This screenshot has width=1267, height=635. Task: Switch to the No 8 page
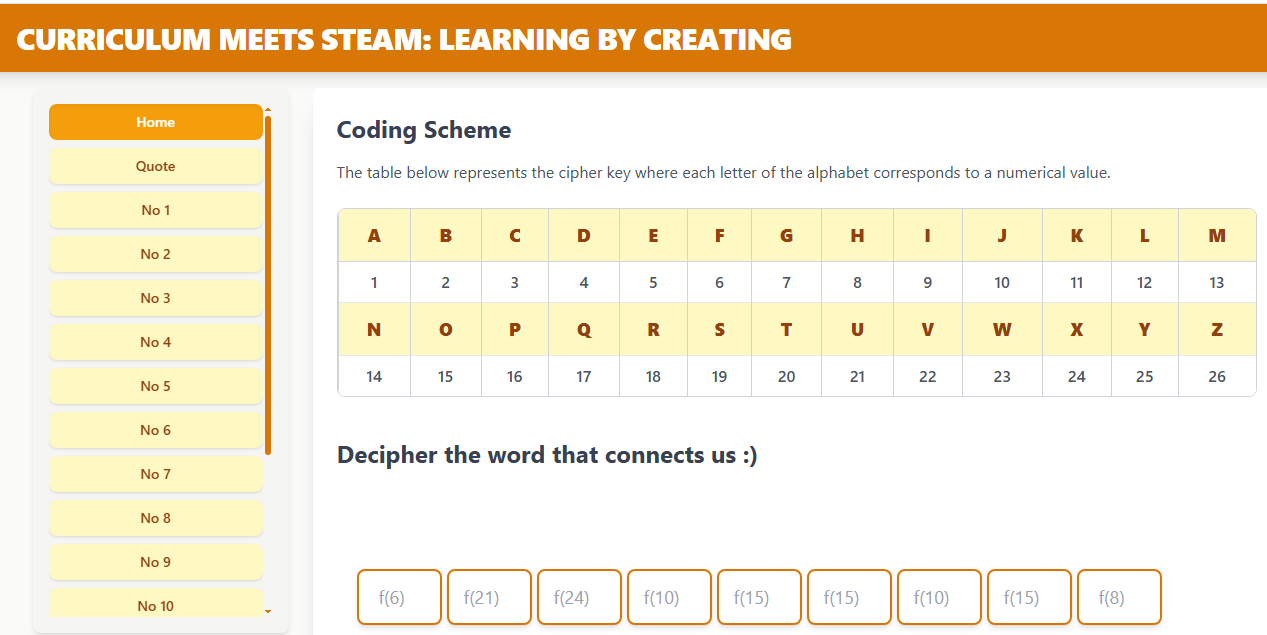point(156,518)
